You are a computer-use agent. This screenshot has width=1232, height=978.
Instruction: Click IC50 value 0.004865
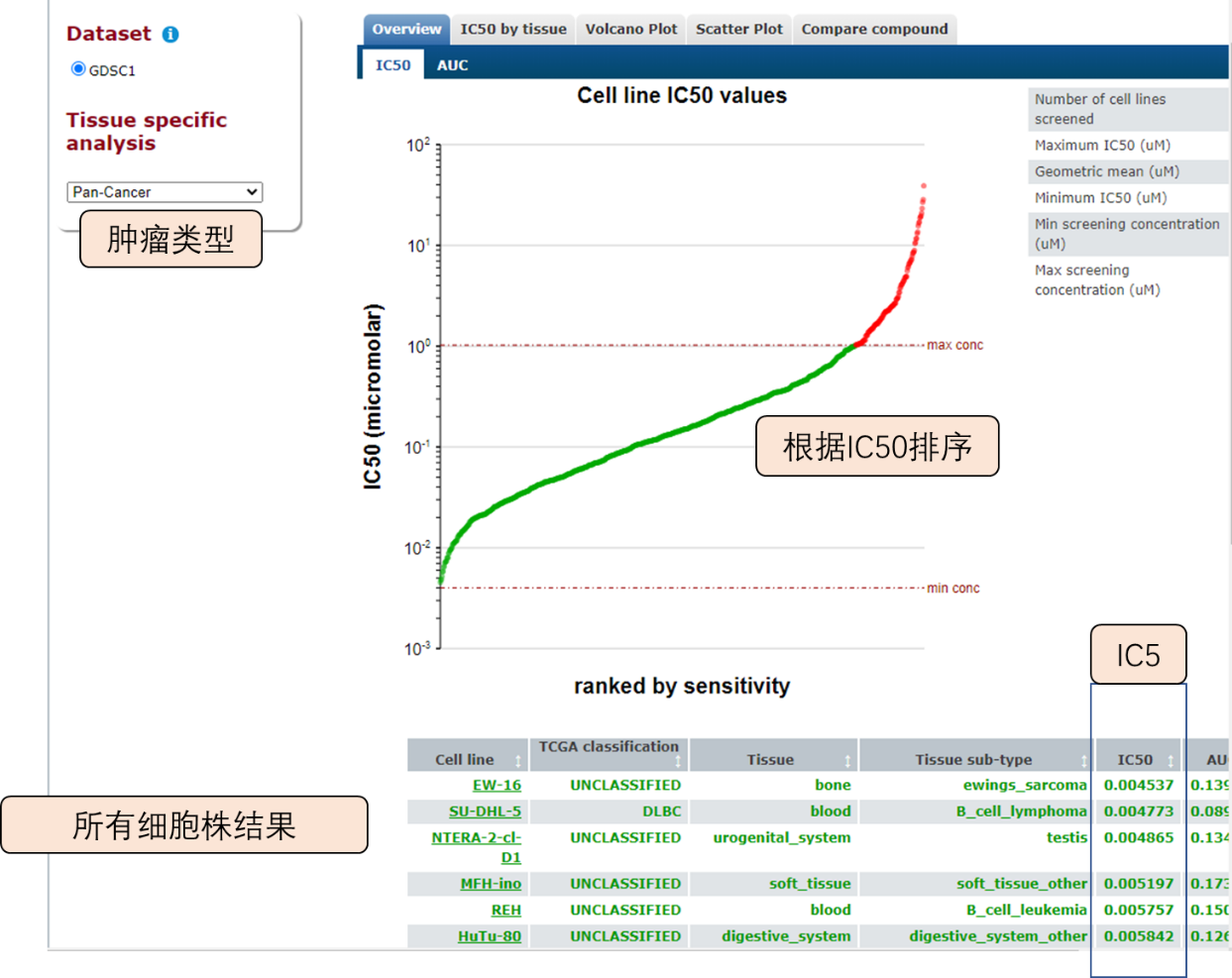coord(1138,837)
